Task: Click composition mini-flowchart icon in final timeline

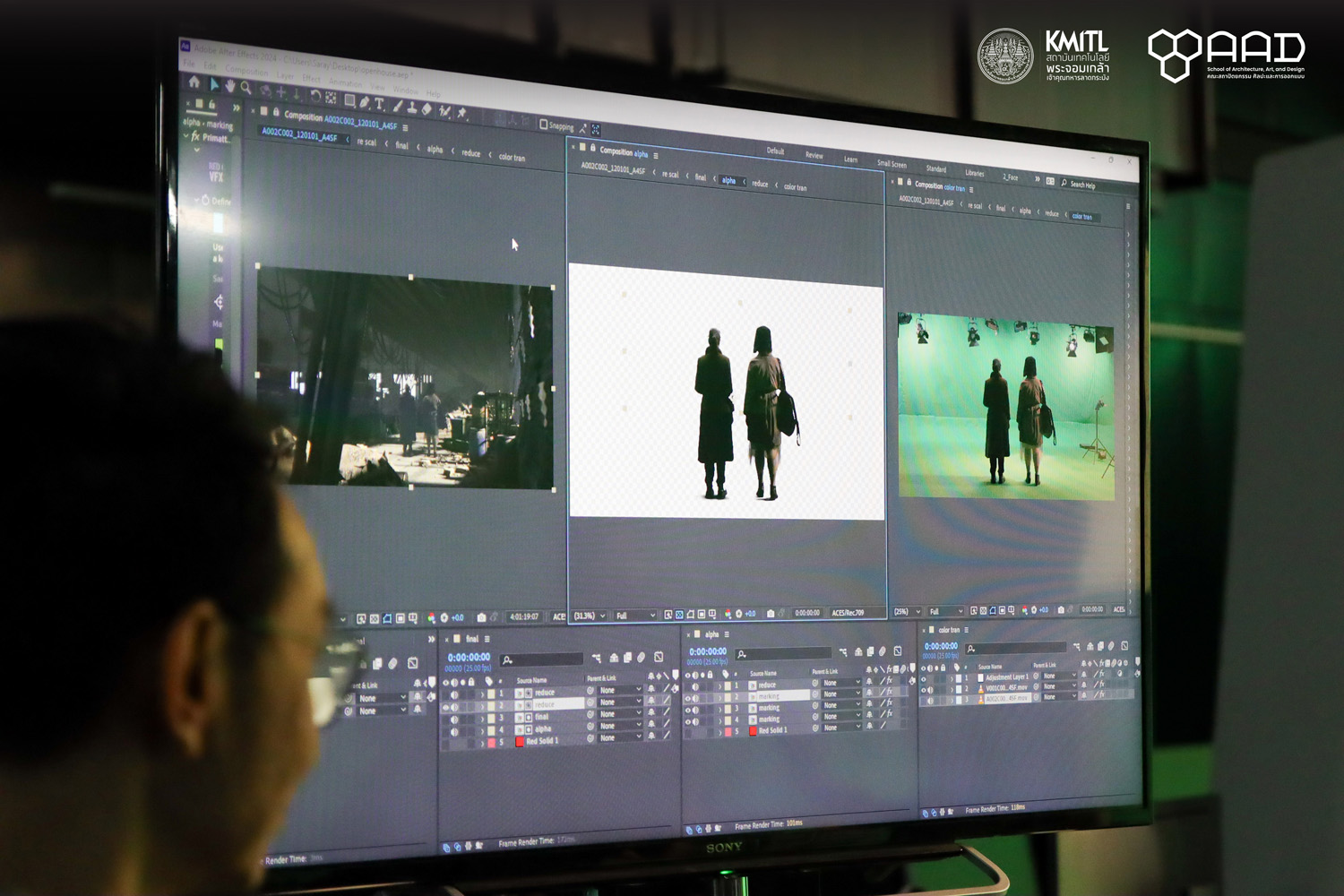Action: click(596, 659)
